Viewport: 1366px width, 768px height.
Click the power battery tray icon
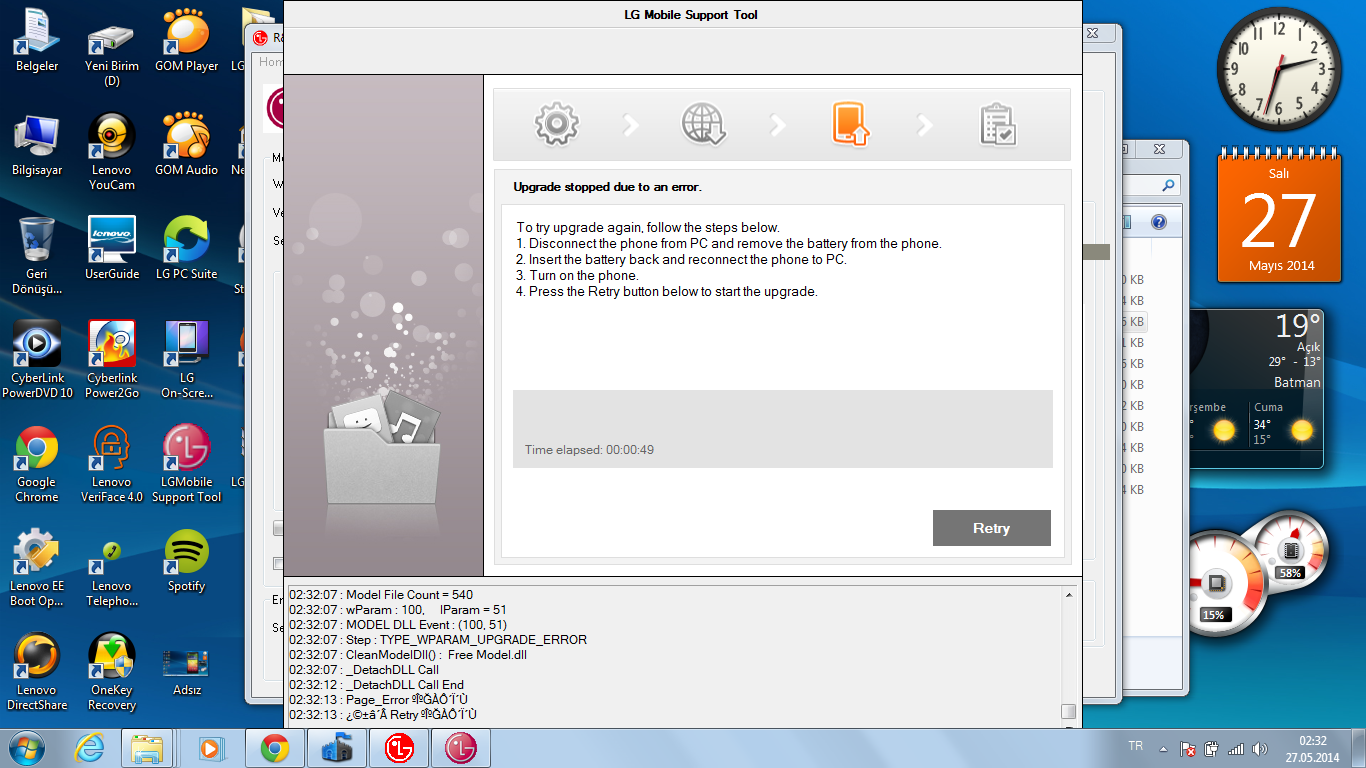pyautogui.click(x=1212, y=748)
